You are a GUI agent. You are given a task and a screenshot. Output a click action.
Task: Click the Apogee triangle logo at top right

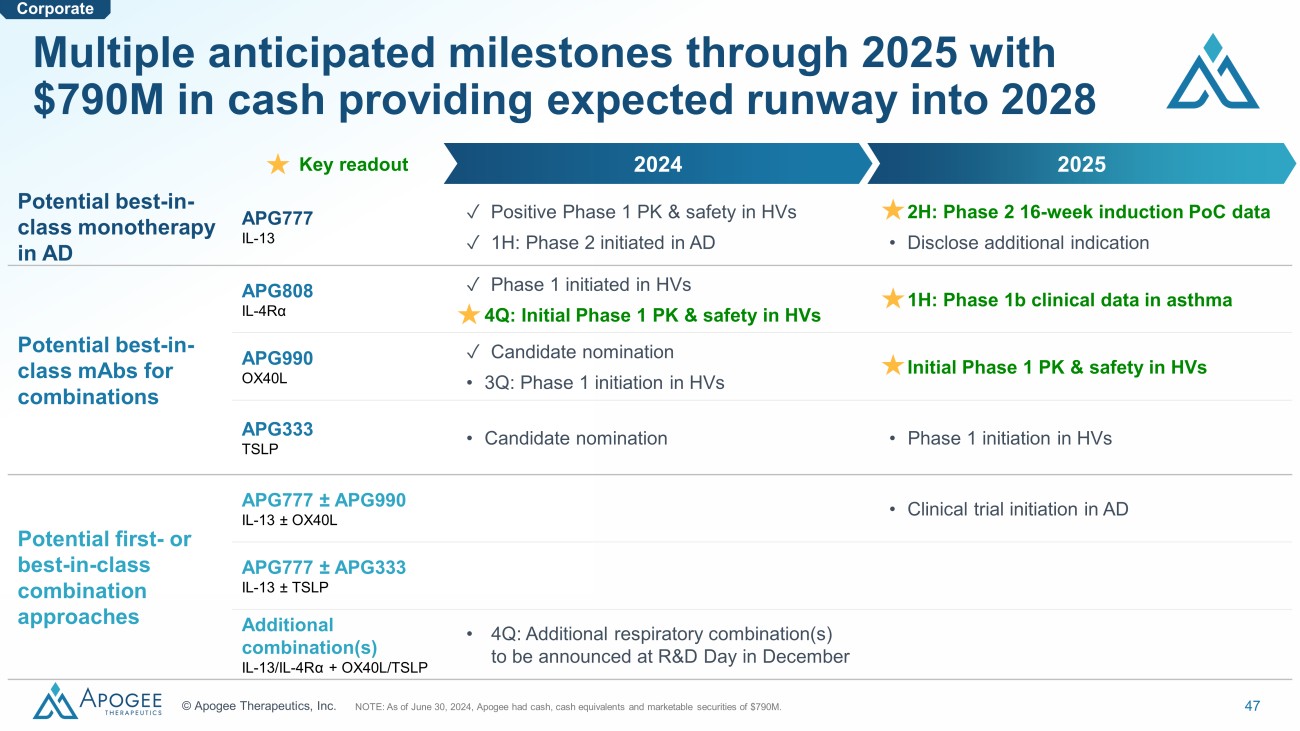click(1212, 72)
